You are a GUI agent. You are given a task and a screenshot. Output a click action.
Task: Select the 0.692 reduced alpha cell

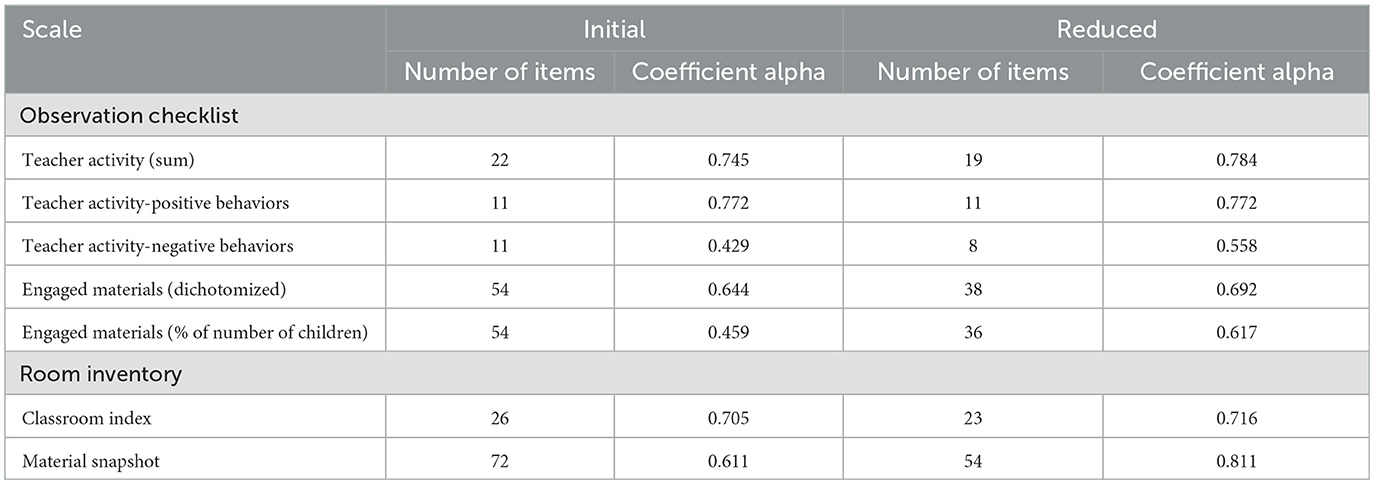point(1237,289)
